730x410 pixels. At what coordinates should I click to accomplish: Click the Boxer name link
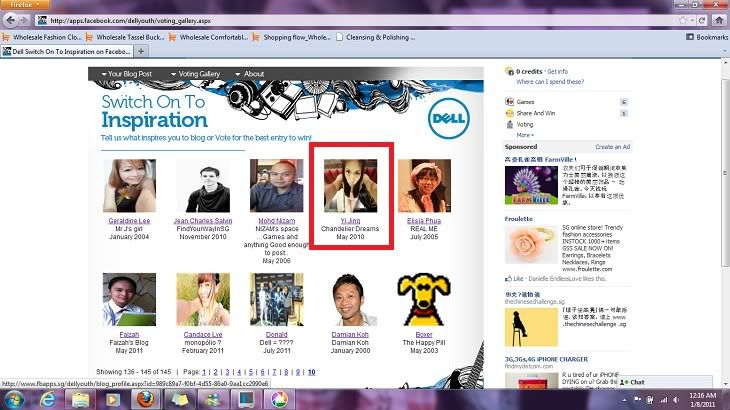(x=424, y=335)
